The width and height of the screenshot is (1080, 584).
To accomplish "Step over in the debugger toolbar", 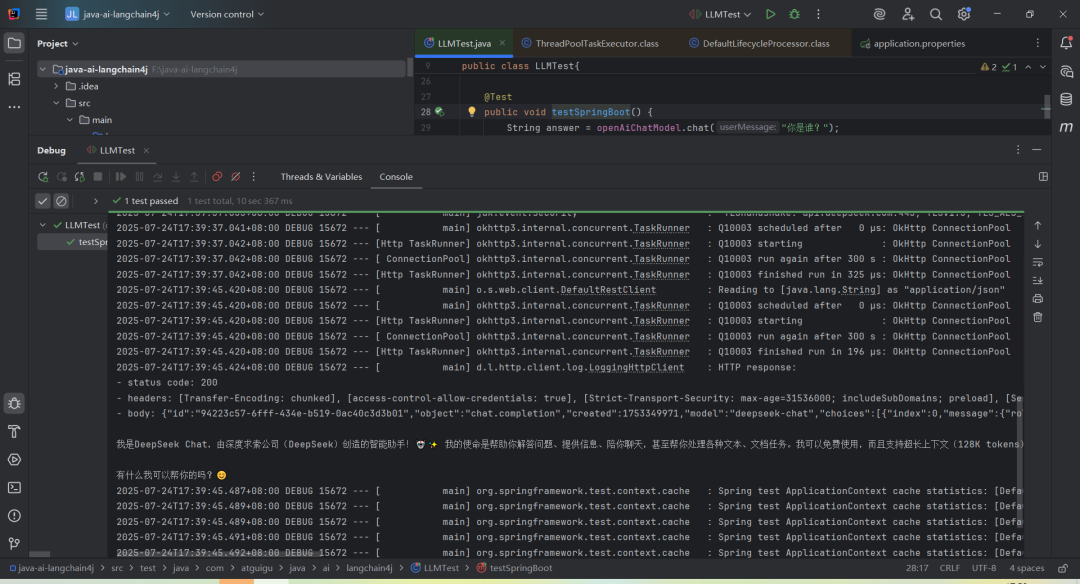I will 158,176.
